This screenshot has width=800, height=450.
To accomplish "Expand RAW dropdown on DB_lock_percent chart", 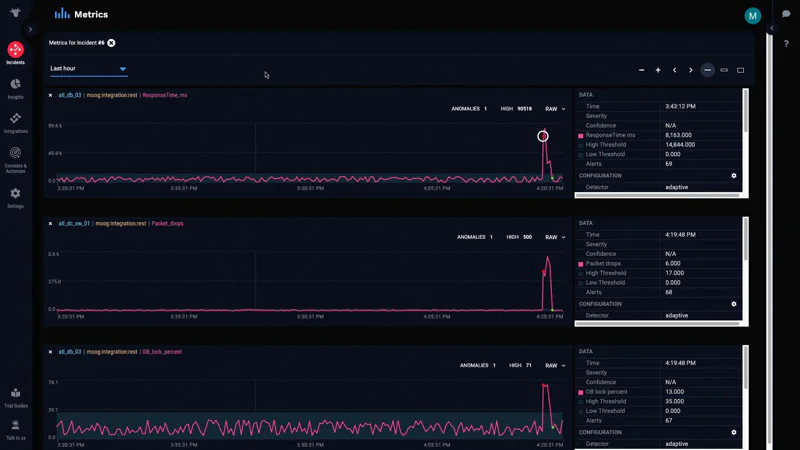I will [x=555, y=366].
